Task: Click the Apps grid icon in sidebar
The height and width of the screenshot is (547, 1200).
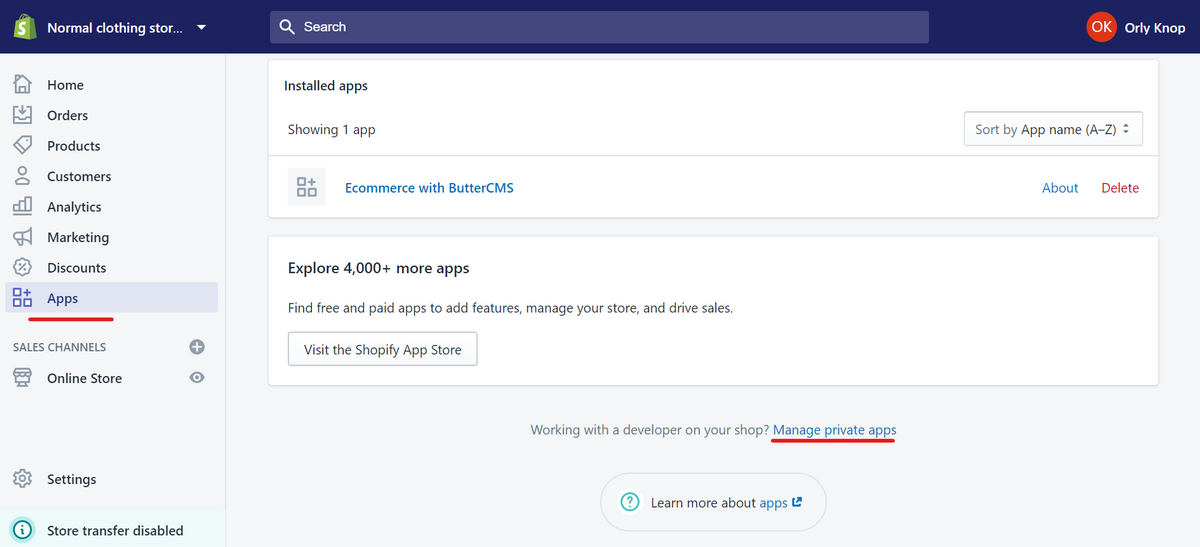Action: pyautogui.click(x=22, y=298)
